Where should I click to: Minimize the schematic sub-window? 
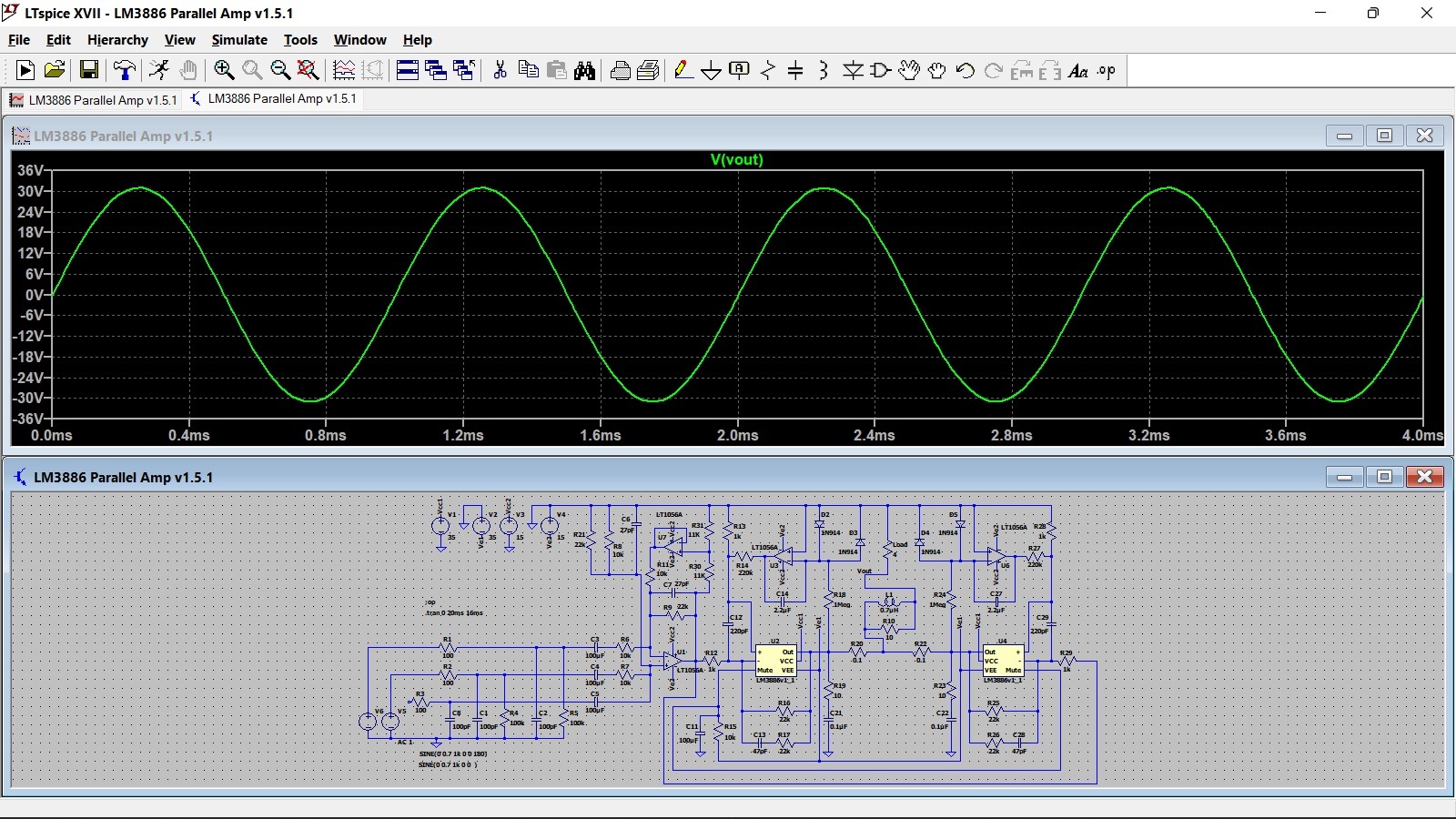click(x=1344, y=477)
